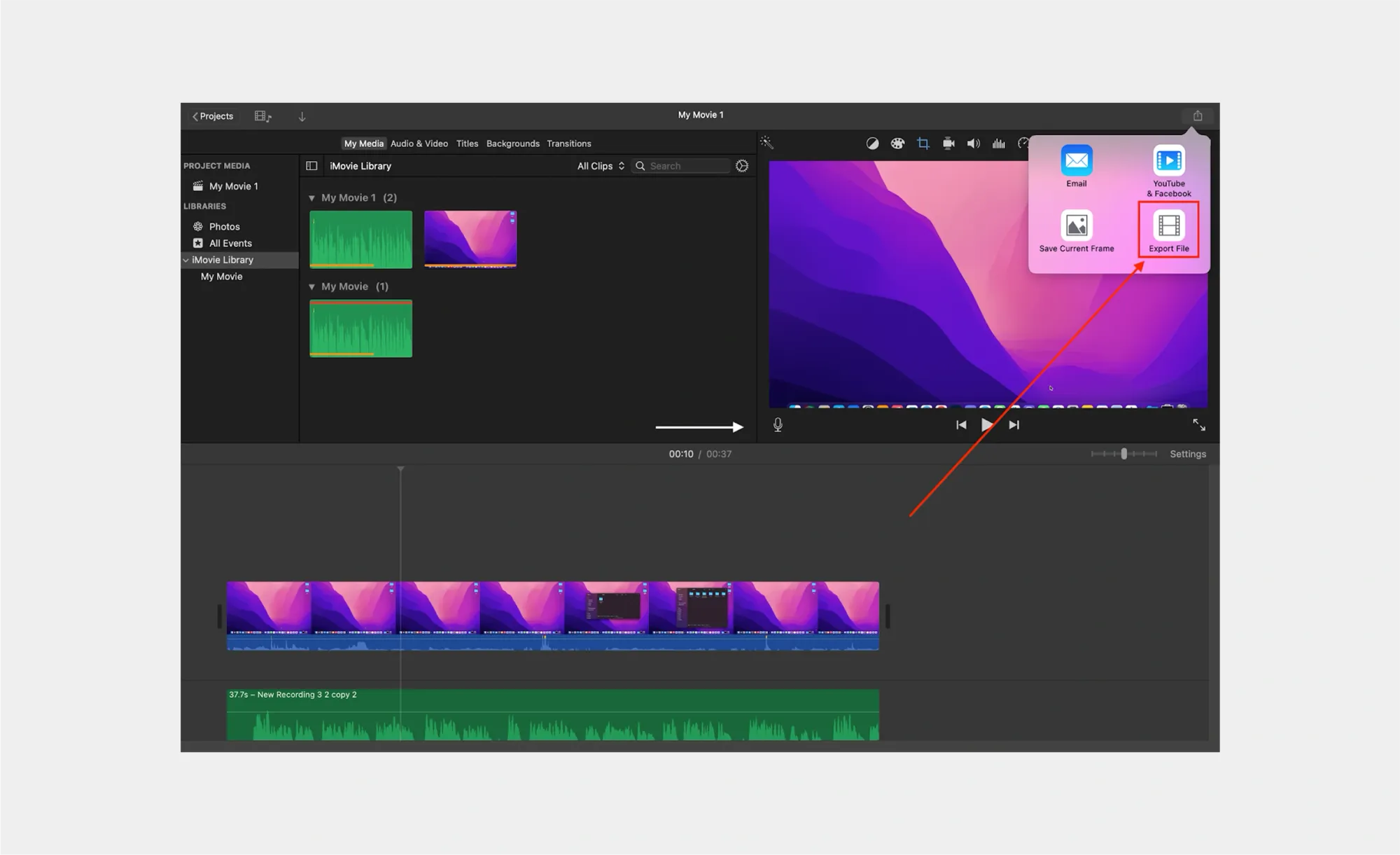Viewport: 1400px width, 855px height.
Task: Record voiceover with the microphone icon
Action: (778, 425)
